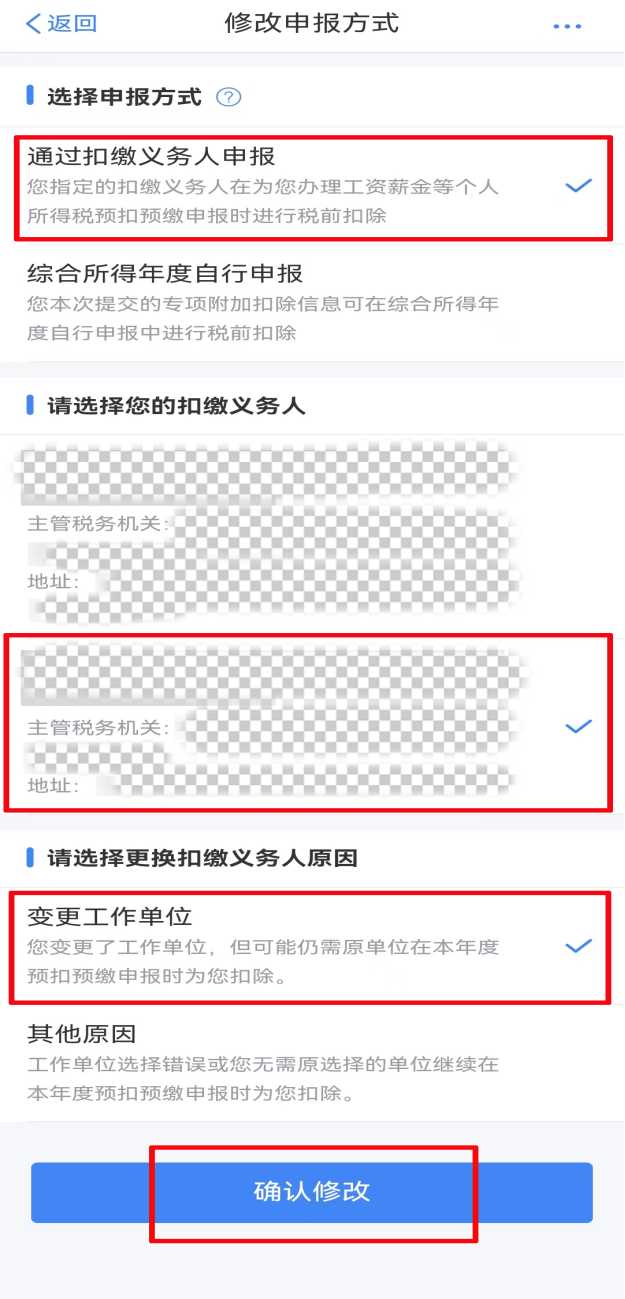Choose 综合所得年度自行申报 option
This screenshot has height=1299, width=625.
[x=312, y=303]
